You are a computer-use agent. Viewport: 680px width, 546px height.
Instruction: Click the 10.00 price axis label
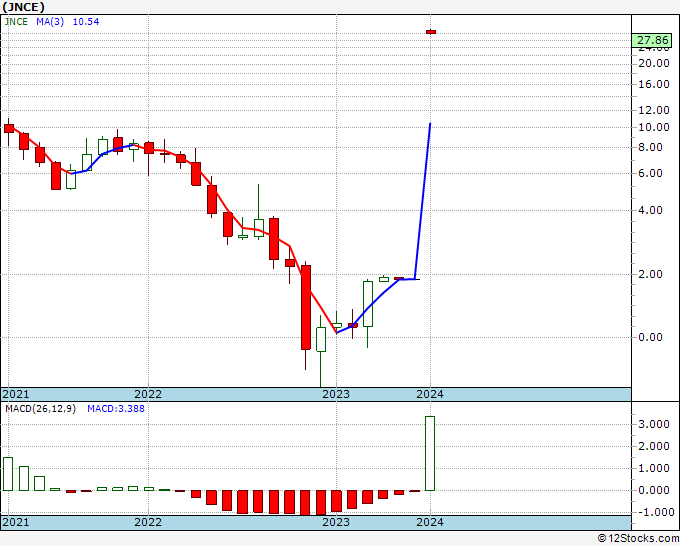click(x=654, y=128)
